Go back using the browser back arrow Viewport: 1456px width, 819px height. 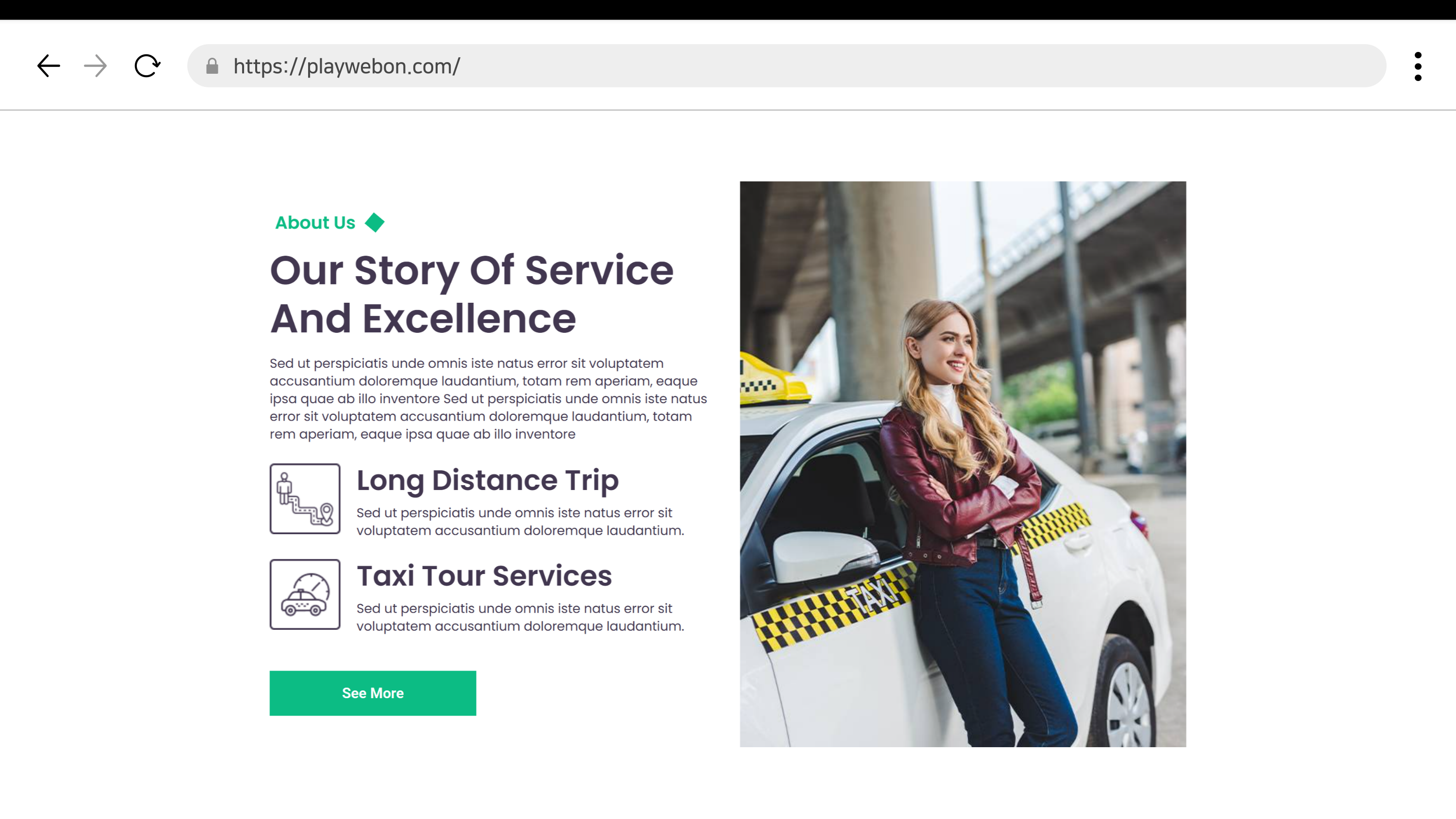pos(49,66)
